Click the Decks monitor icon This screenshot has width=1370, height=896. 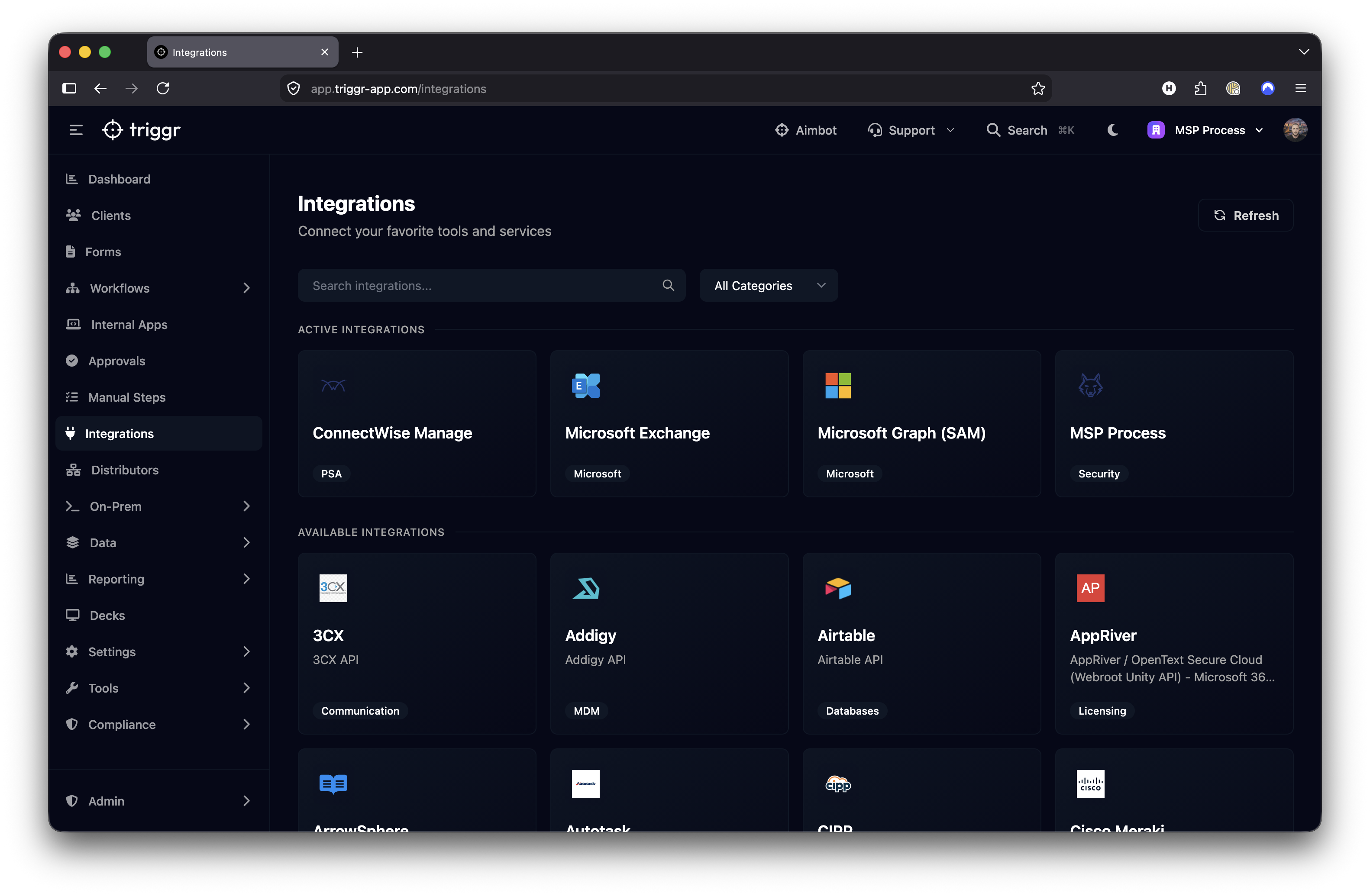[x=73, y=615]
